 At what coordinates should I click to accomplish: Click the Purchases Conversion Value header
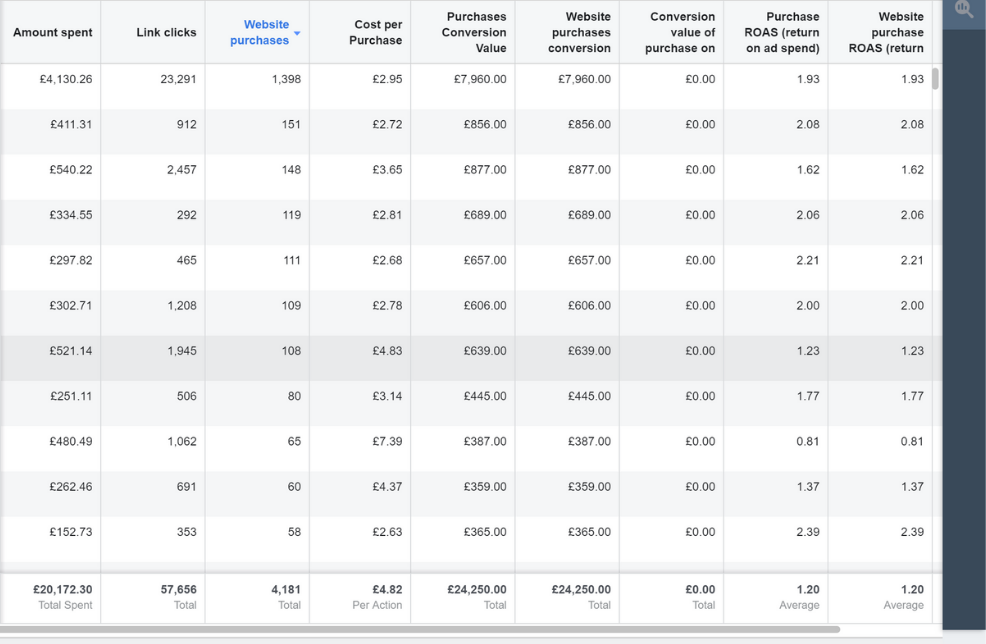click(x=474, y=33)
